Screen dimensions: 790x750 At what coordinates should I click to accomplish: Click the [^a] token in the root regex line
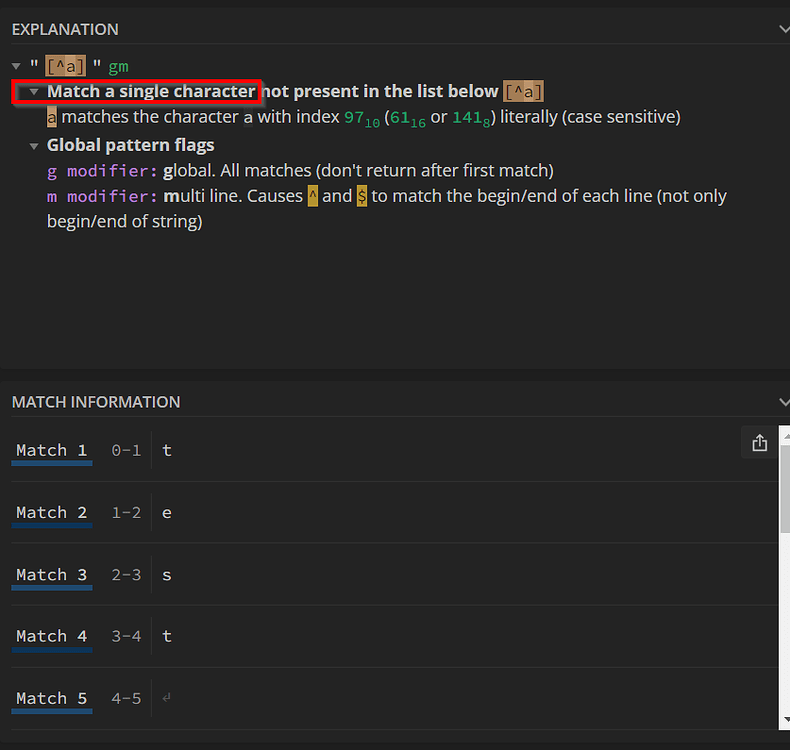click(65, 66)
